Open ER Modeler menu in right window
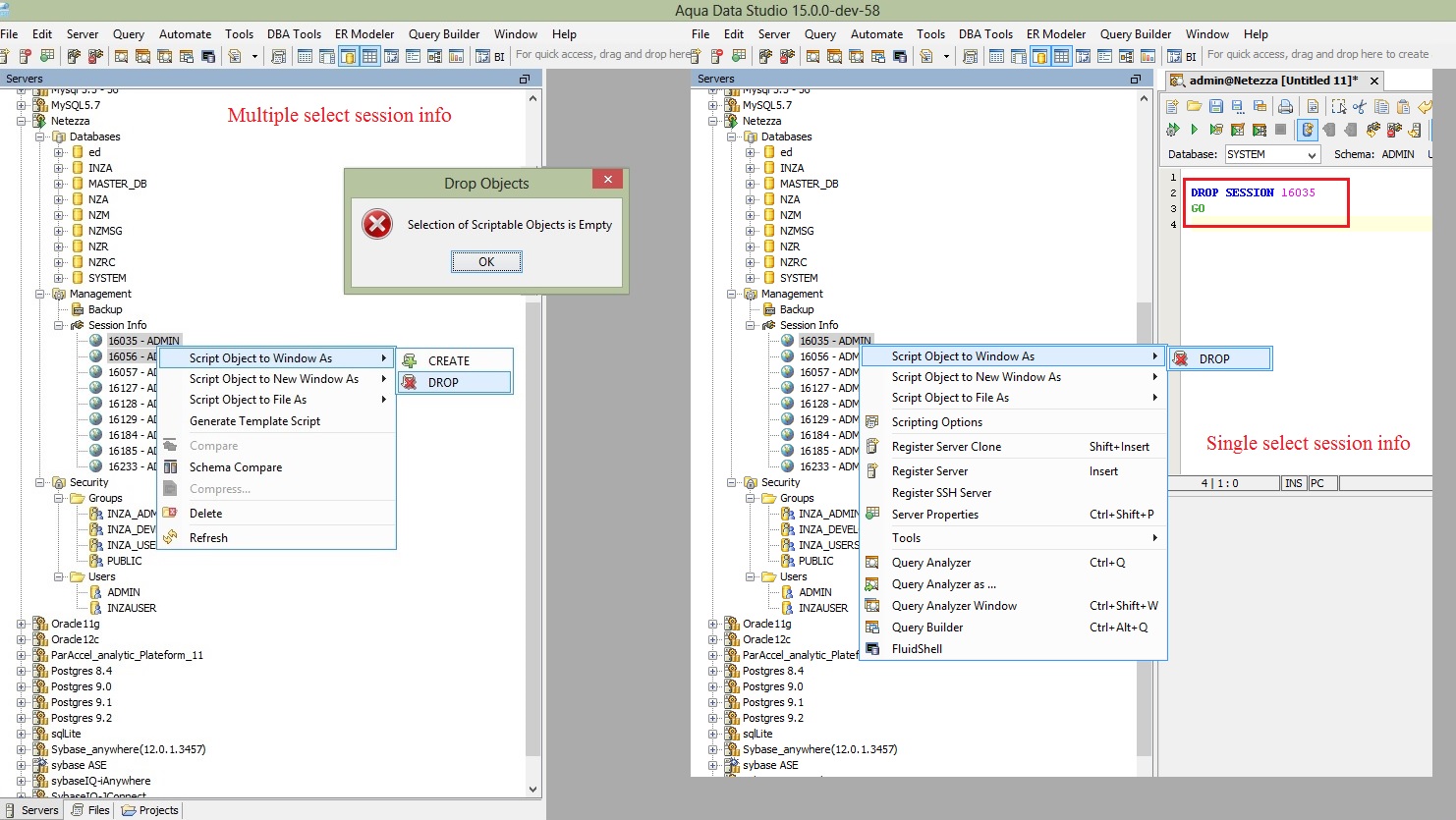This screenshot has width=1456, height=820. pyautogui.click(x=1056, y=33)
